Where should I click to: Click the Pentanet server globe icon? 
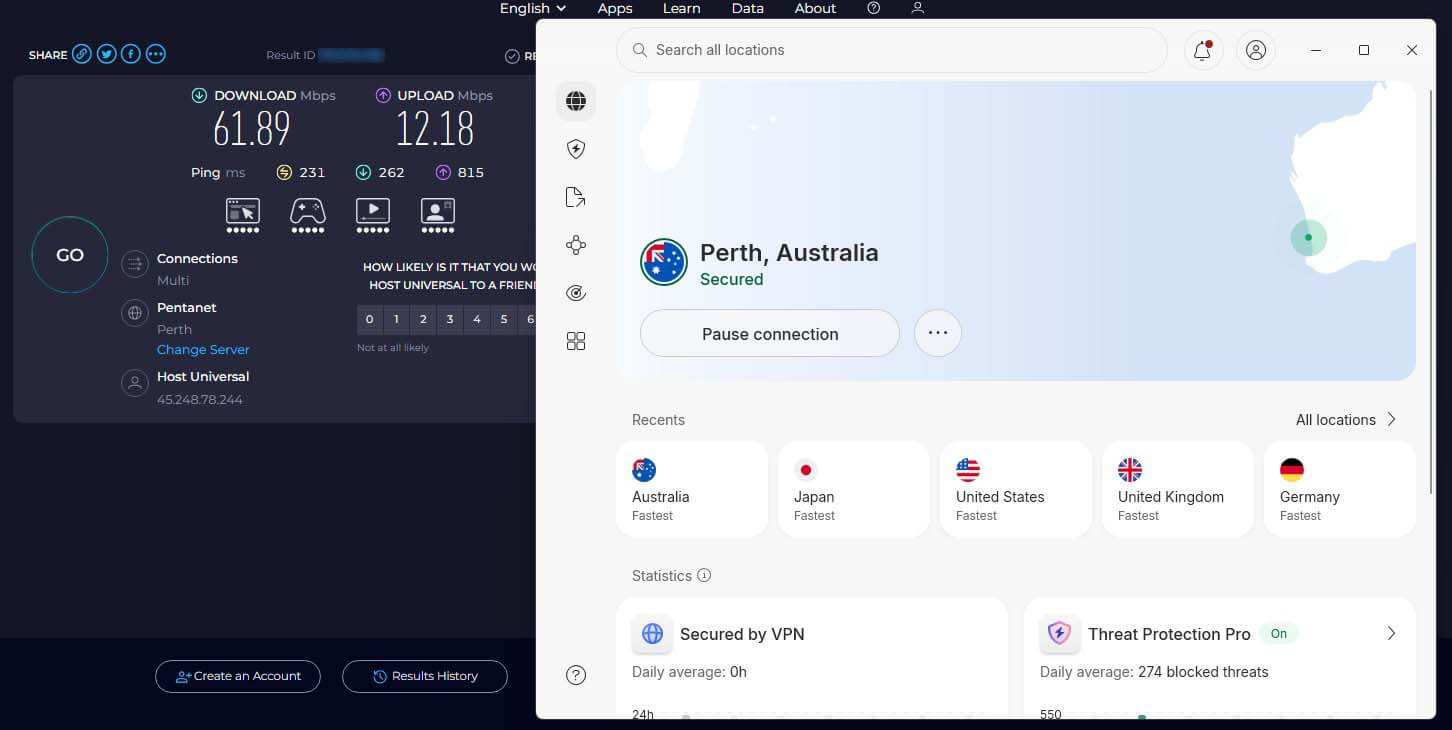134,313
